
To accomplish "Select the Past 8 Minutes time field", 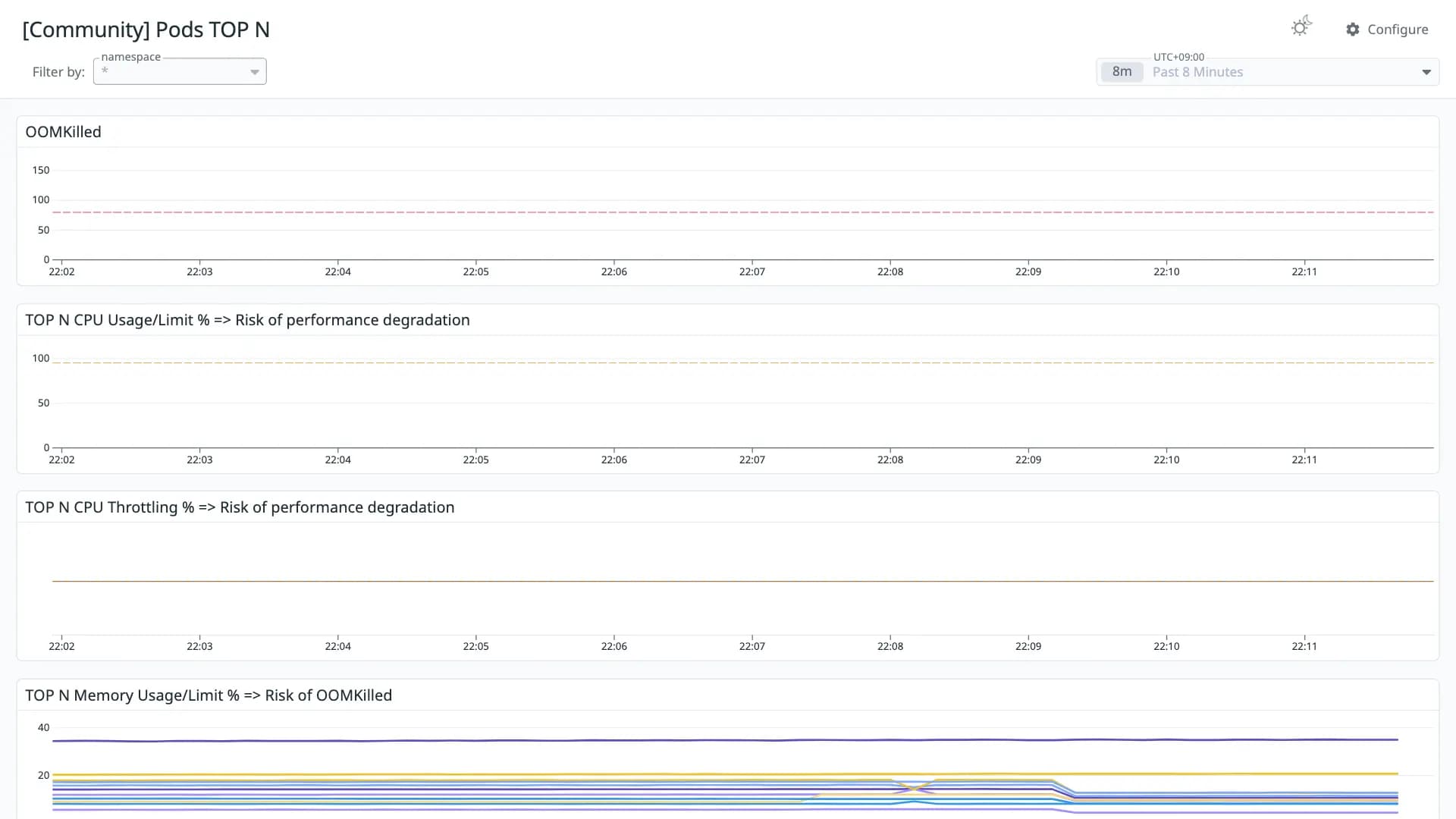I will [1267, 72].
